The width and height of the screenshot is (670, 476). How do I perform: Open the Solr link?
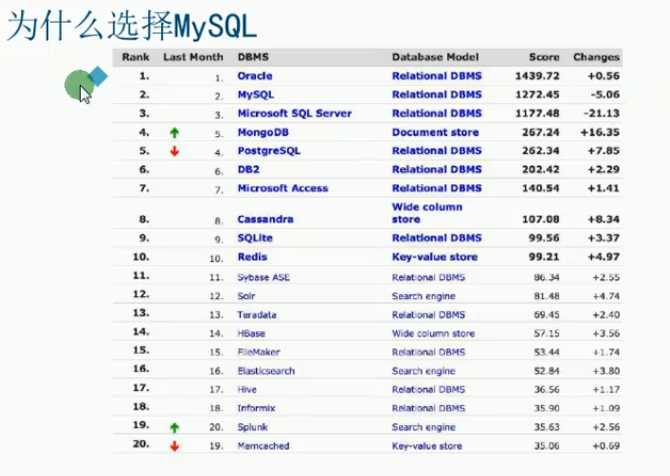pos(246,296)
